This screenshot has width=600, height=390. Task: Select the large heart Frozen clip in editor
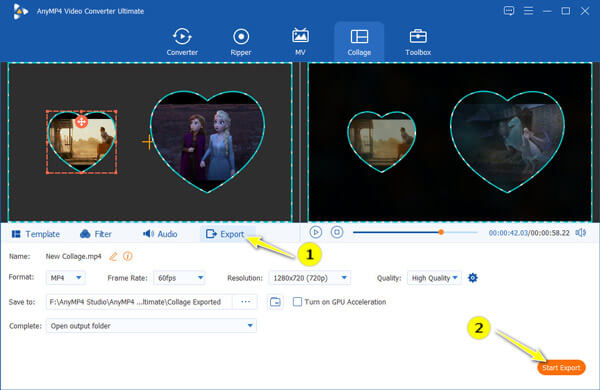point(207,142)
